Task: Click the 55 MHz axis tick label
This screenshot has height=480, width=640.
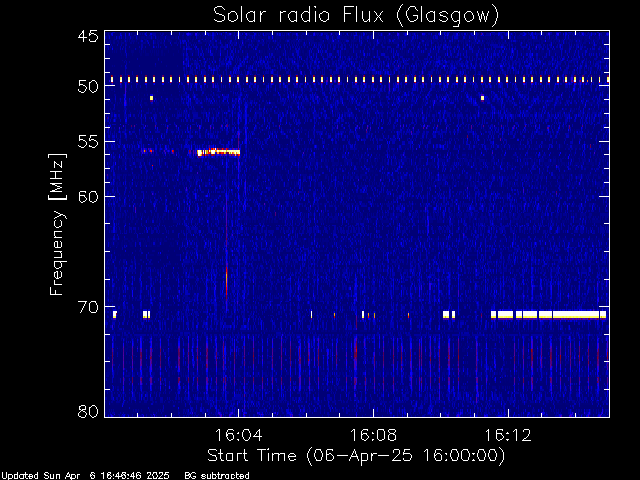Action: click(88, 142)
